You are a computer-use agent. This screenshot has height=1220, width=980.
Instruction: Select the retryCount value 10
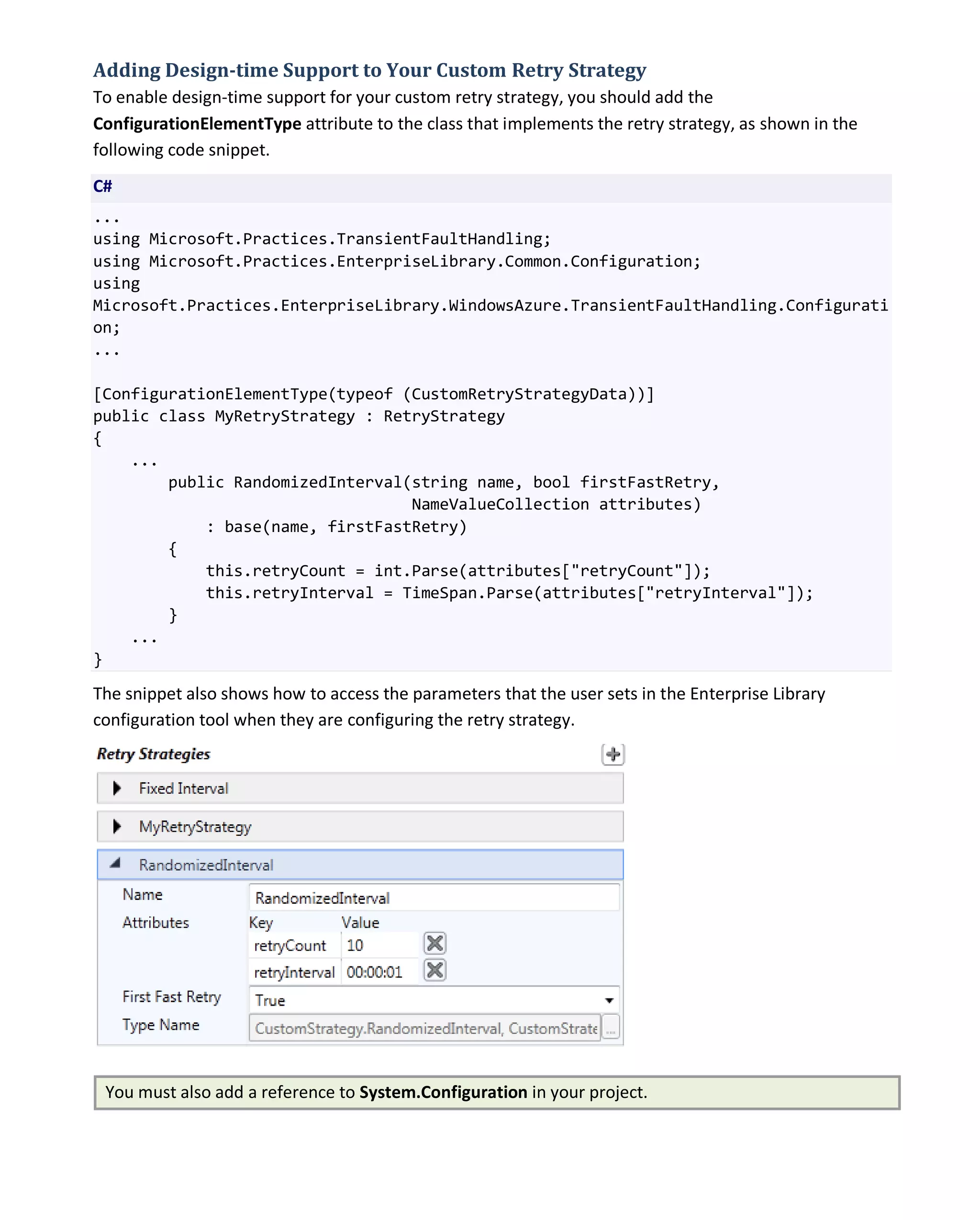pos(379,945)
